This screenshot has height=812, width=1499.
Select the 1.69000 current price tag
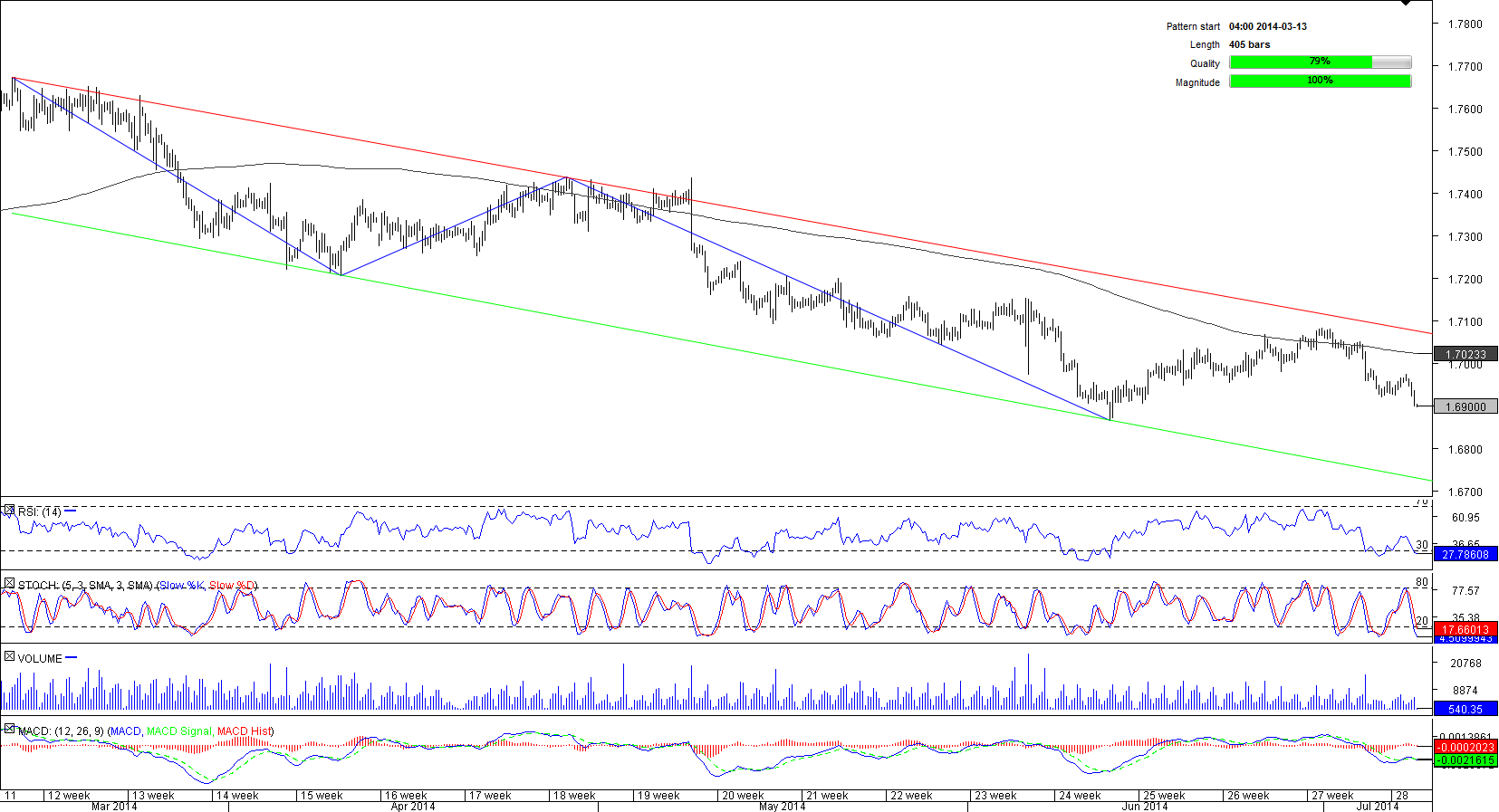(1465, 407)
